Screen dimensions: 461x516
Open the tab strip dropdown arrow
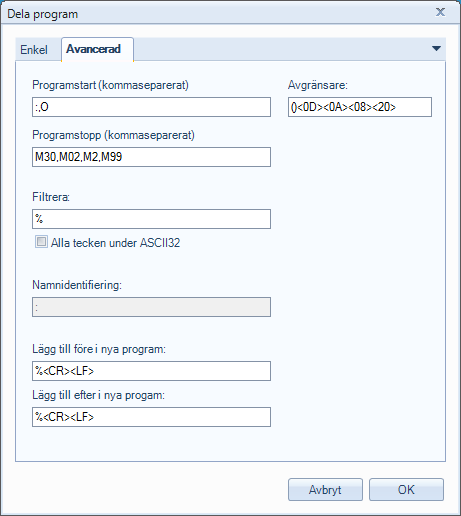(436, 49)
